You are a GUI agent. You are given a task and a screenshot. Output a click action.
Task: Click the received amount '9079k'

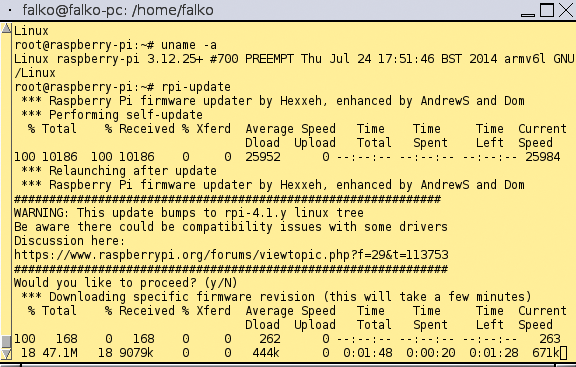point(136,353)
